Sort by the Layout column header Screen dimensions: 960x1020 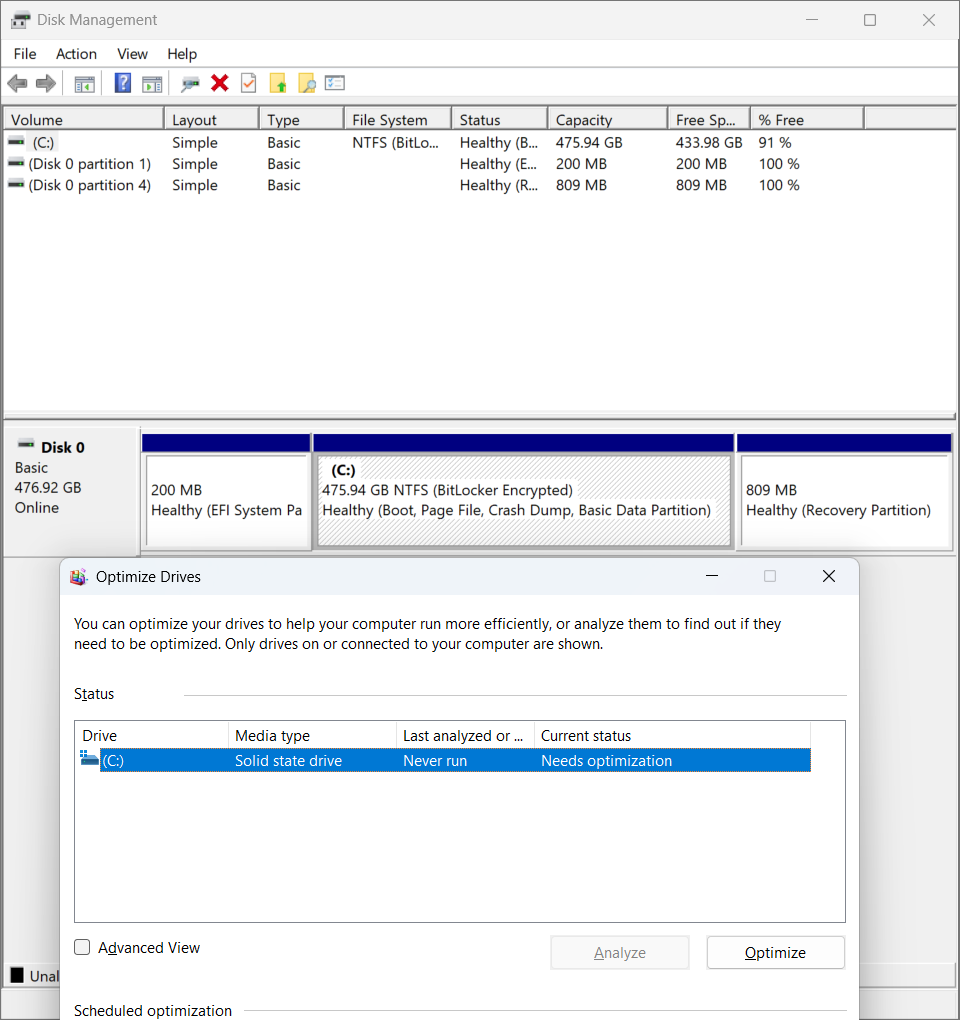pyautogui.click(x=211, y=120)
